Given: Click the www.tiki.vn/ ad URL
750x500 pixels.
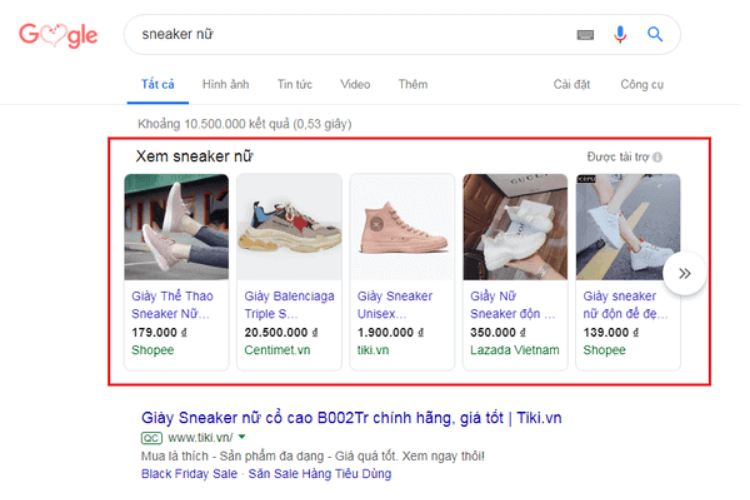Looking at the screenshot, I should 200,438.
